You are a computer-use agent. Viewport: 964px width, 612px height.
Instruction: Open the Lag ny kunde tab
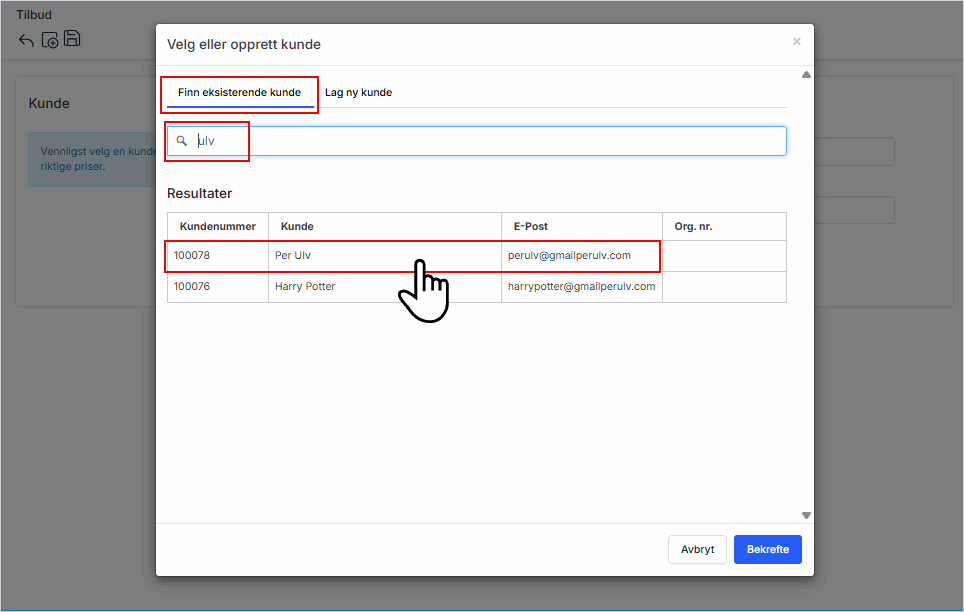point(358,93)
